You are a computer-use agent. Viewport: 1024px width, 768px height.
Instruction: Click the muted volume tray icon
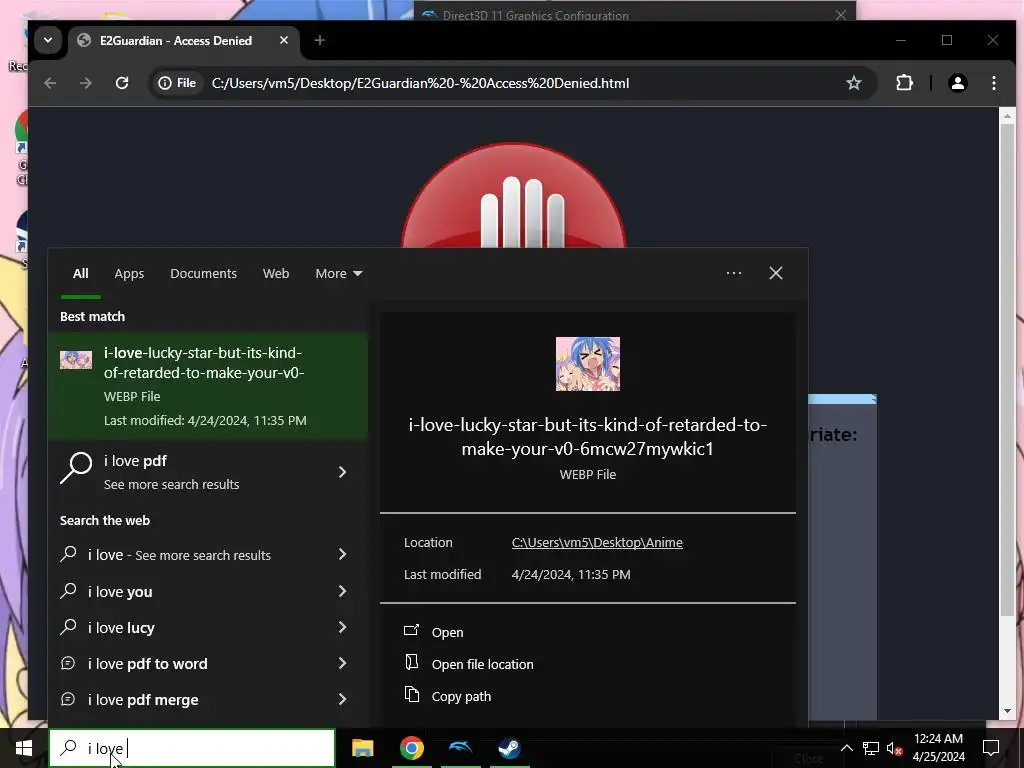click(894, 748)
